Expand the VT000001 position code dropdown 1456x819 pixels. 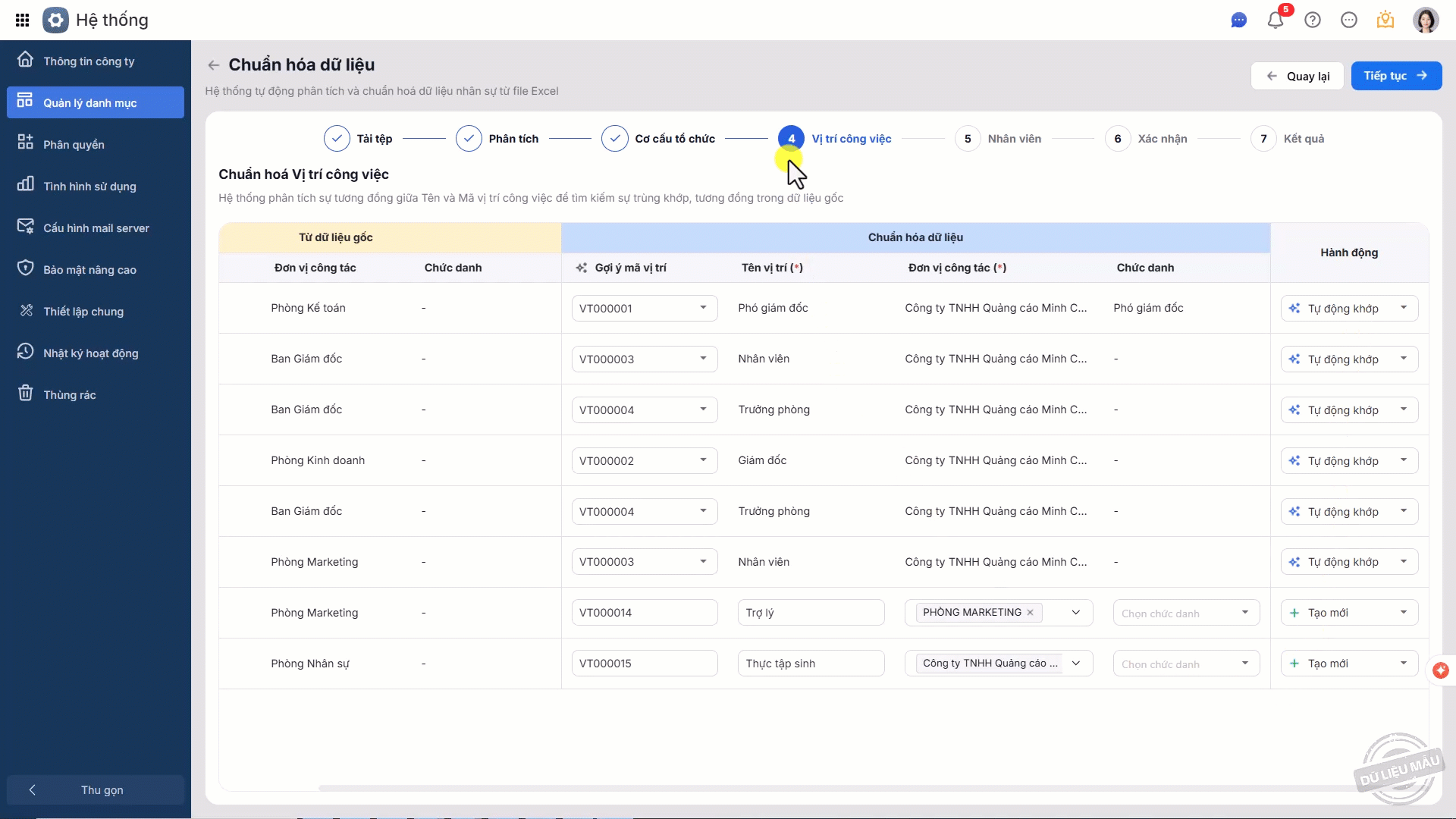tap(703, 308)
